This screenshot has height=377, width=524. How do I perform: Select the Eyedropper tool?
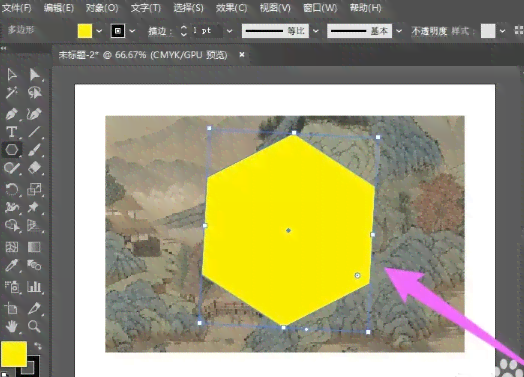point(12,266)
